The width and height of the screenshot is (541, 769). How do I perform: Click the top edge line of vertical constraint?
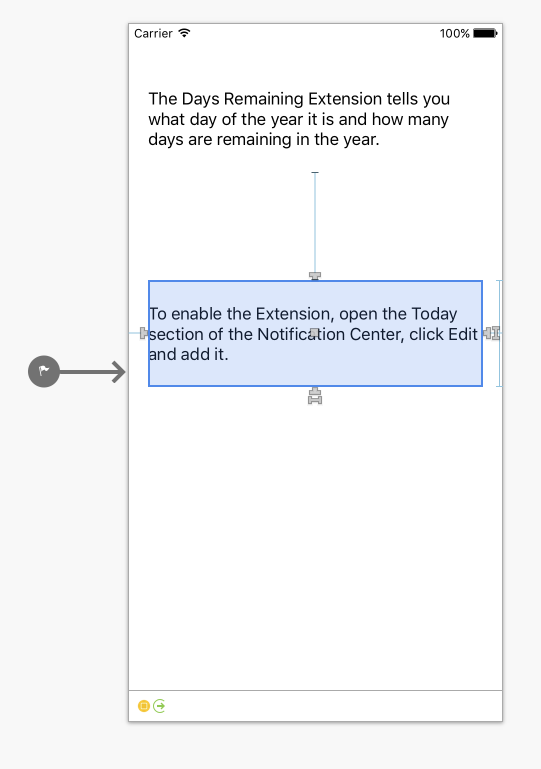(x=315, y=173)
